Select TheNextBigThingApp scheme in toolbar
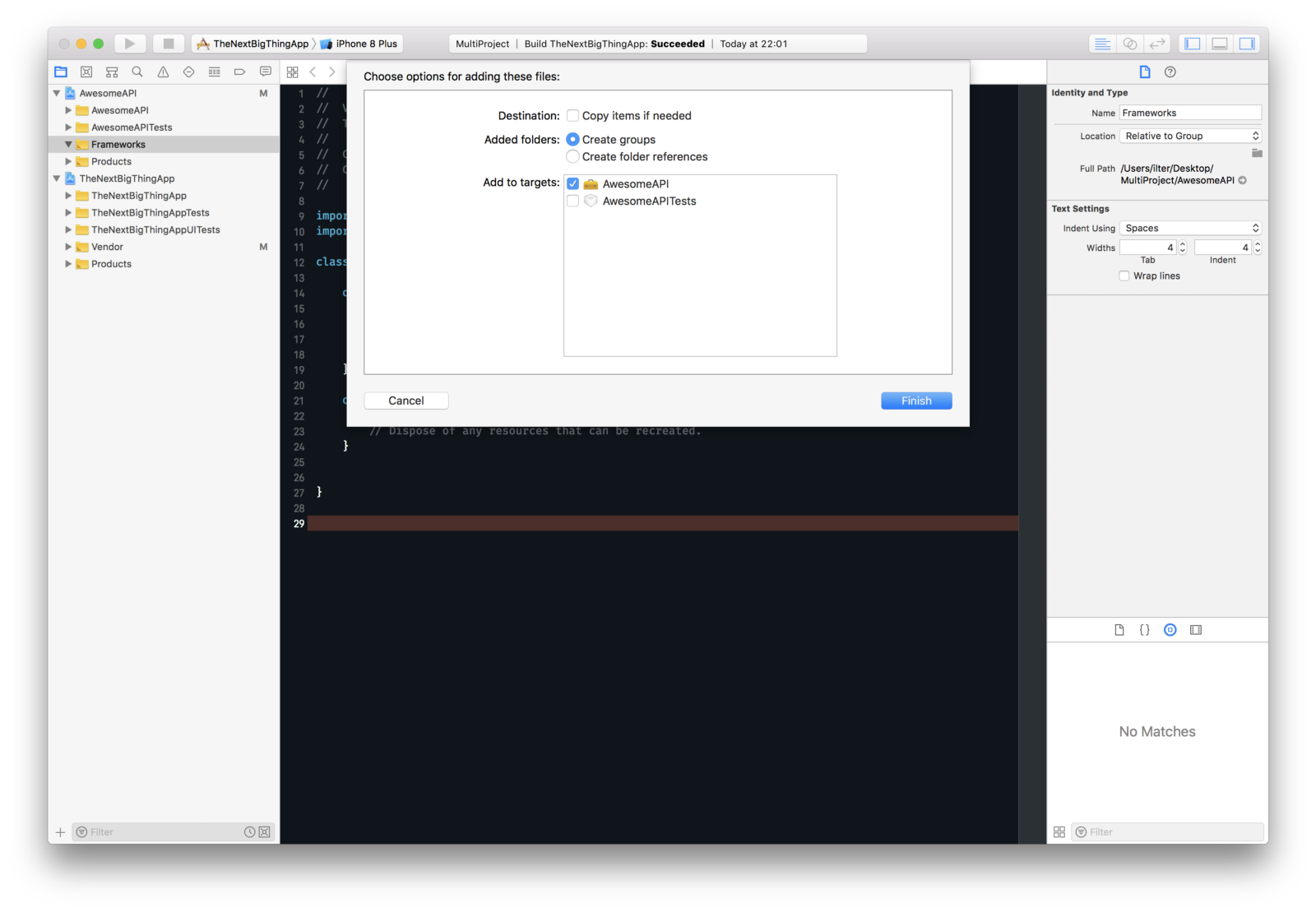This screenshot has height=912, width=1316. click(x=253, y=44)
